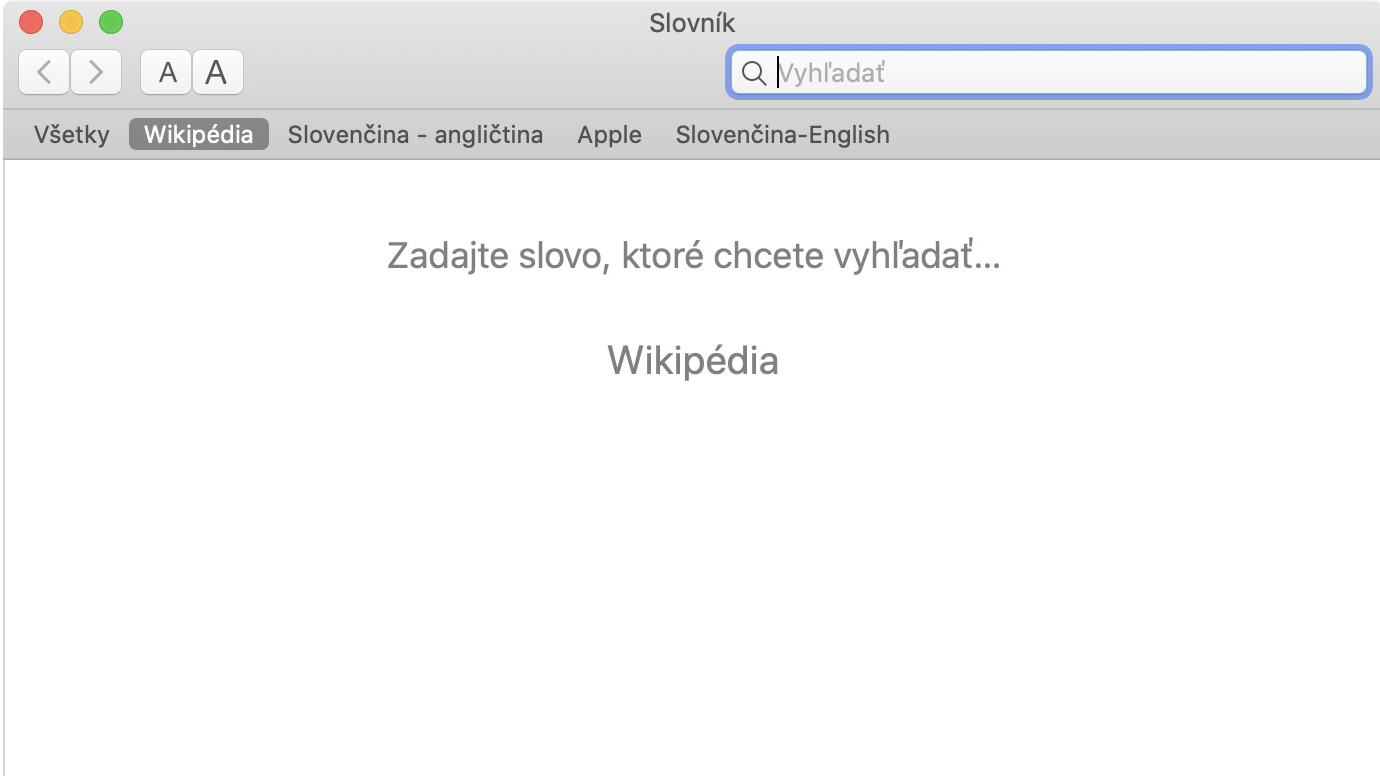This screenshot has height=776, width=1380.
Task: Click the magnifying glass search icon
Action: coord(754,73)
